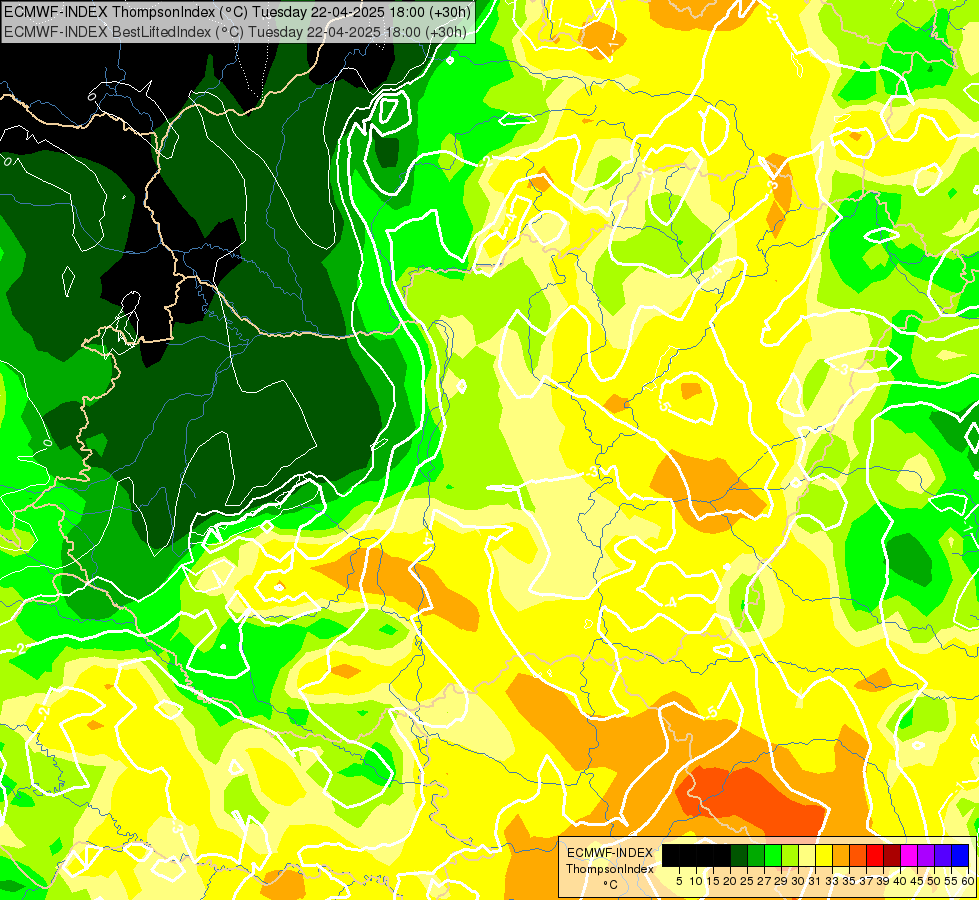The width and height of the screenshot is (979, 900).
Task: Pick the purple 45-50 legend swatch
Action: coord(926,855)
